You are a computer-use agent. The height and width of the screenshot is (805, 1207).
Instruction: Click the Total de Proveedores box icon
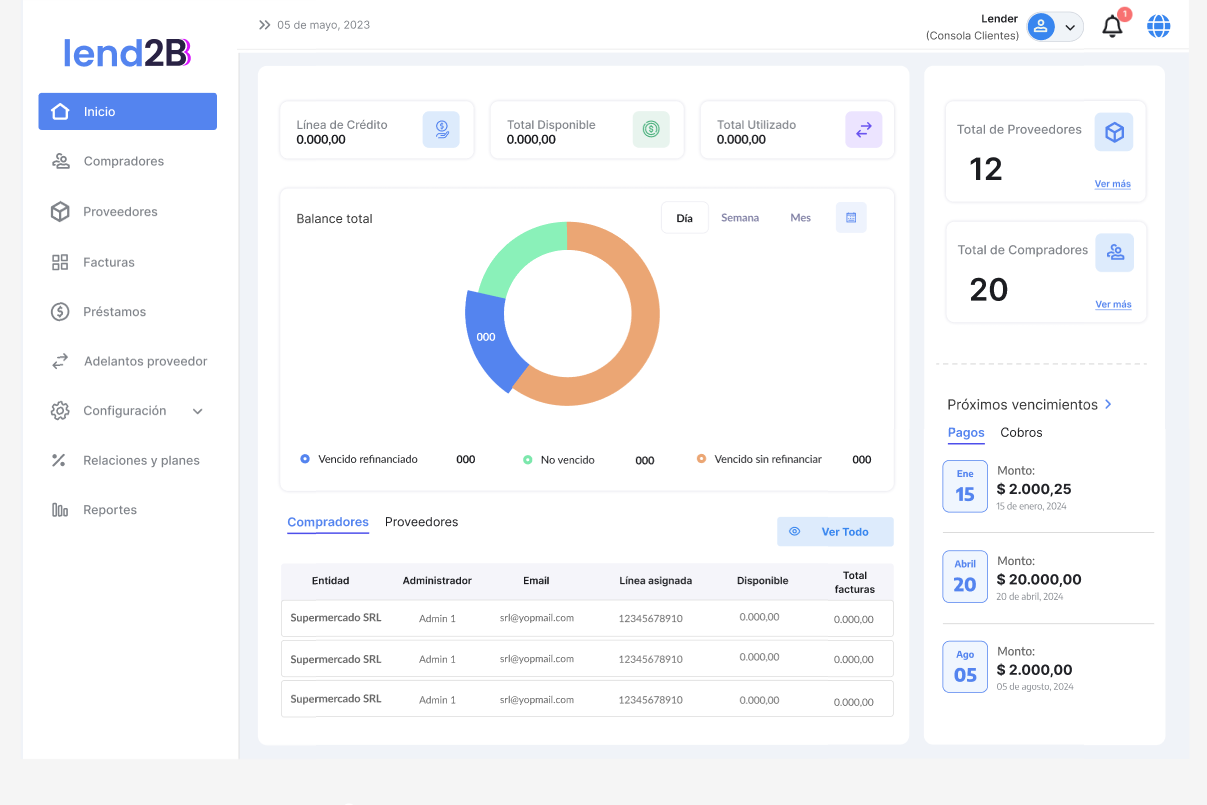point(1113,132)
